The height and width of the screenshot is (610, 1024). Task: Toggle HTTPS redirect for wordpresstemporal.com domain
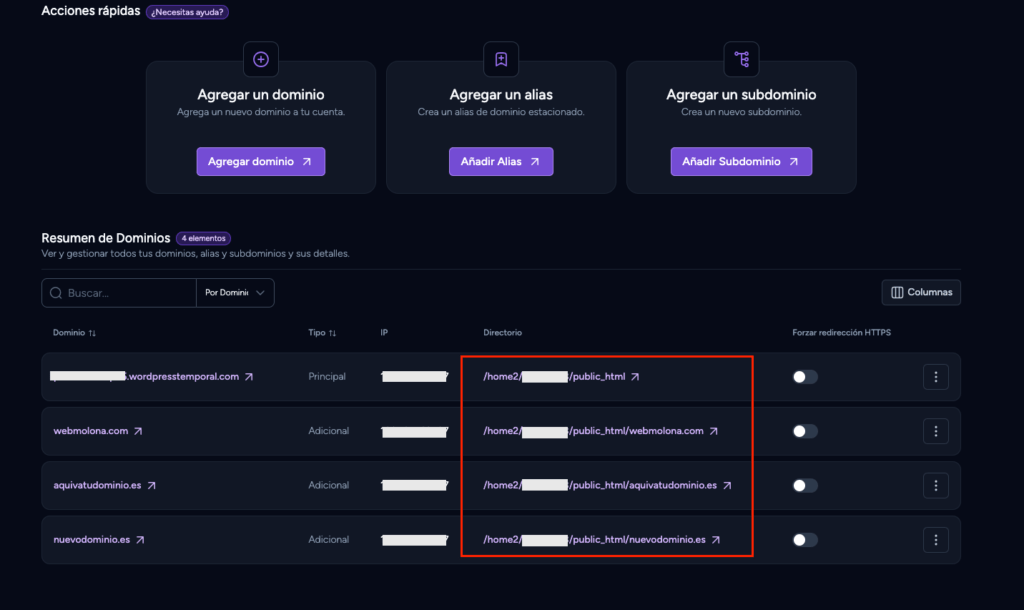tap(805, 377)
